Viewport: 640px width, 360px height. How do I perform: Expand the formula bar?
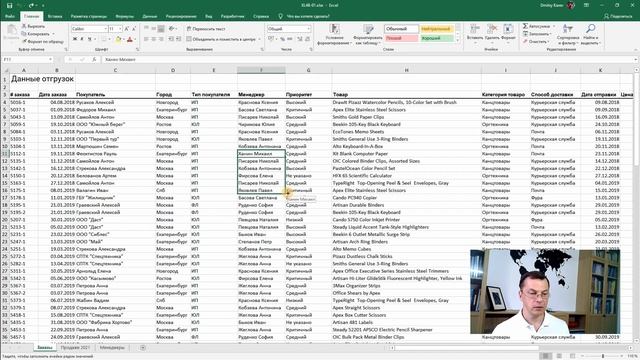(x=636, y=60)
